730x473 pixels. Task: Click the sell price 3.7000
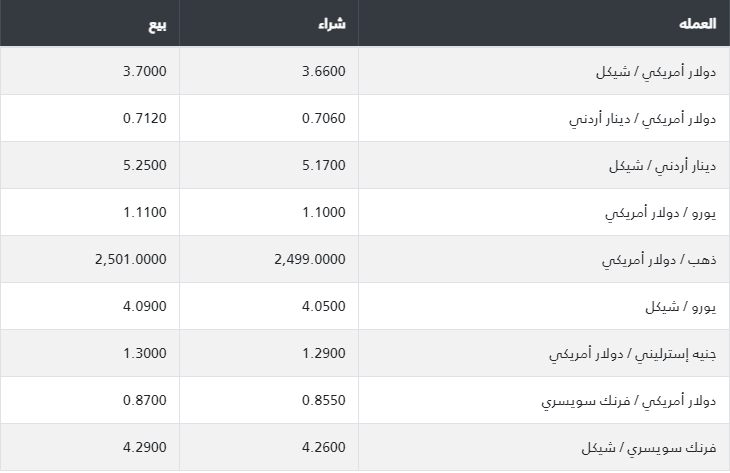(x=144, y=71)
